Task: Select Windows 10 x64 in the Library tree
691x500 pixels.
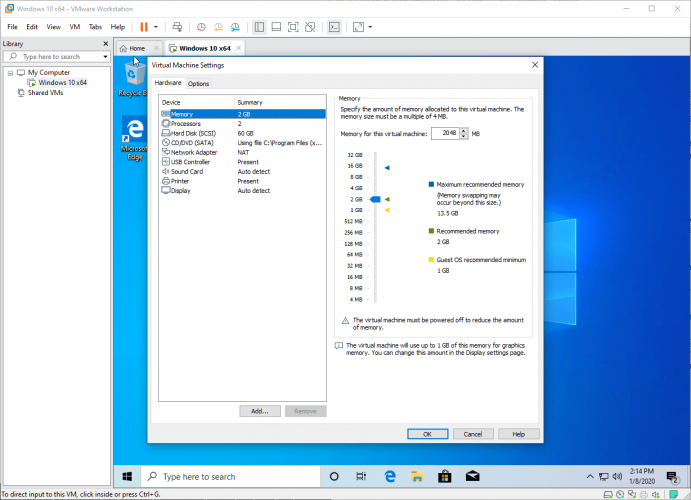Action: click(x=62, y=82)
